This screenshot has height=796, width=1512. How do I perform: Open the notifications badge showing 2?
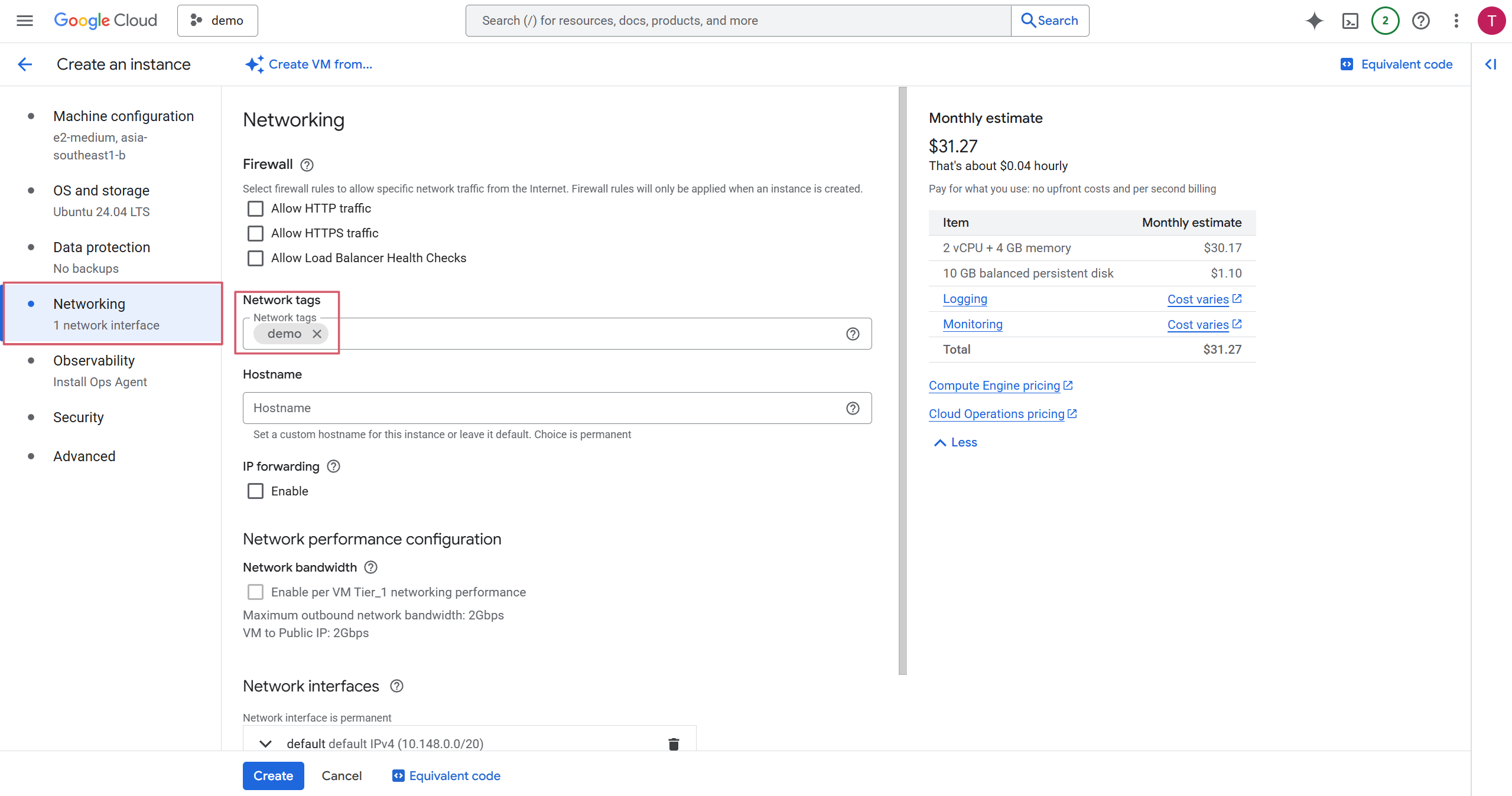click(x=1385, y=21)
